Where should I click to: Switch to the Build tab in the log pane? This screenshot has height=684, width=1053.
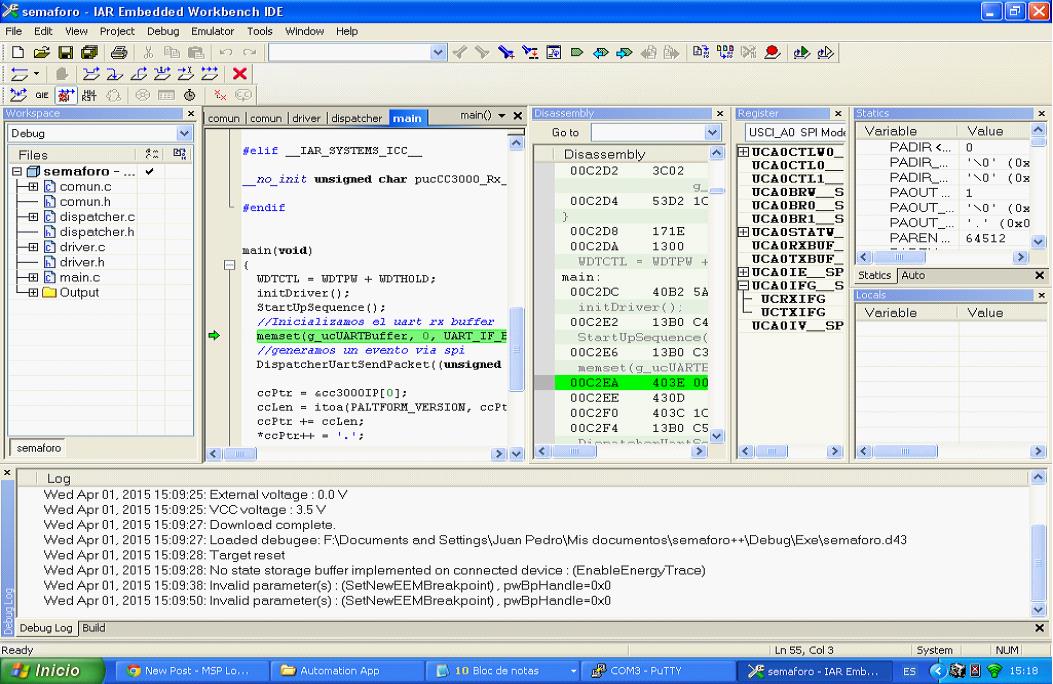tap(93, 628)
